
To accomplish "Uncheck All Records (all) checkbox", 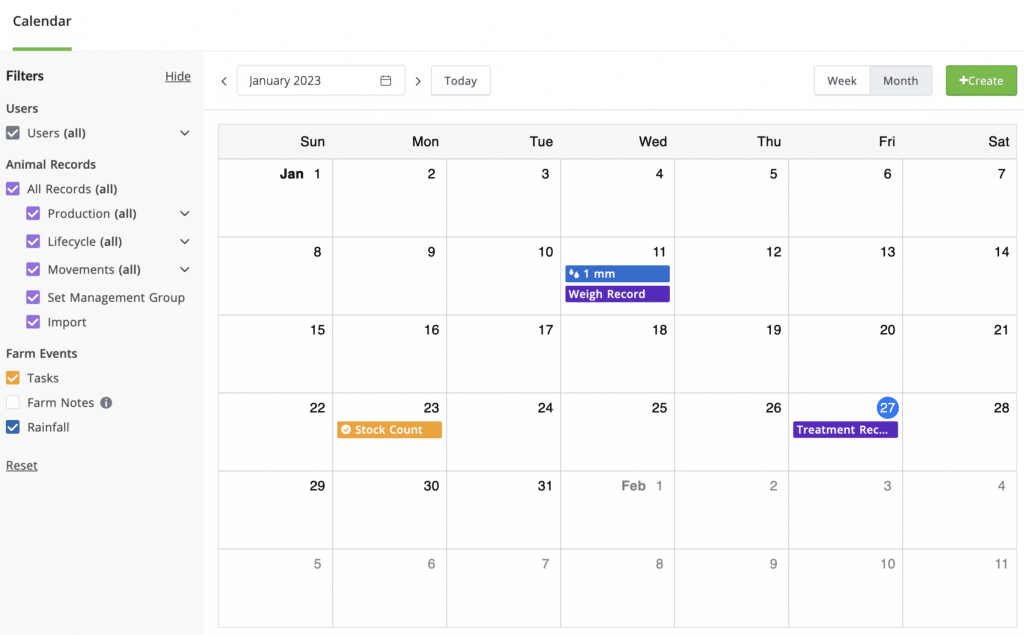I will pyautogui.click(x=12, y=189).
